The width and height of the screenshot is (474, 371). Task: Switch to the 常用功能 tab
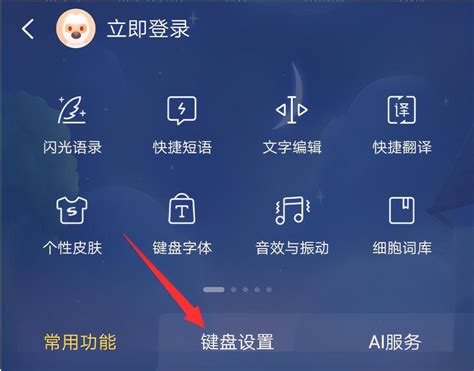pyautogui.click(x=80, y=342)
